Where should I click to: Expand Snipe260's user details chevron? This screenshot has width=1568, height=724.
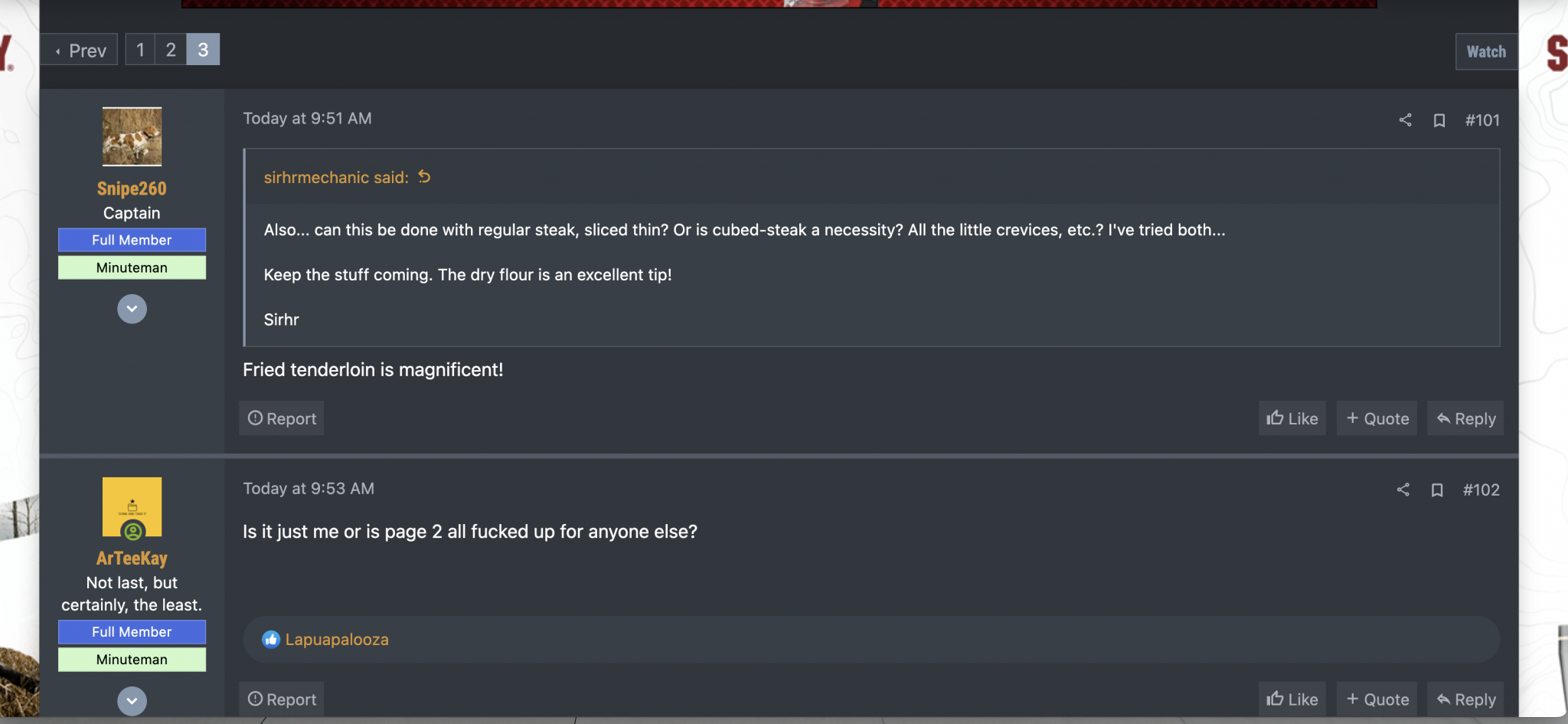click(132, 309)
